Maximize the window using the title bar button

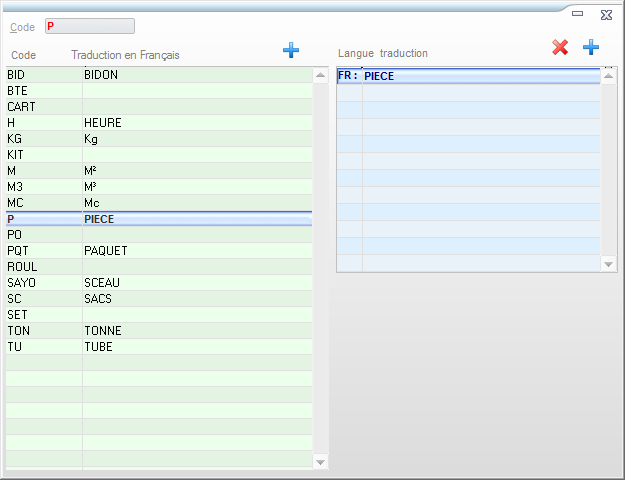tap(577, 13)
